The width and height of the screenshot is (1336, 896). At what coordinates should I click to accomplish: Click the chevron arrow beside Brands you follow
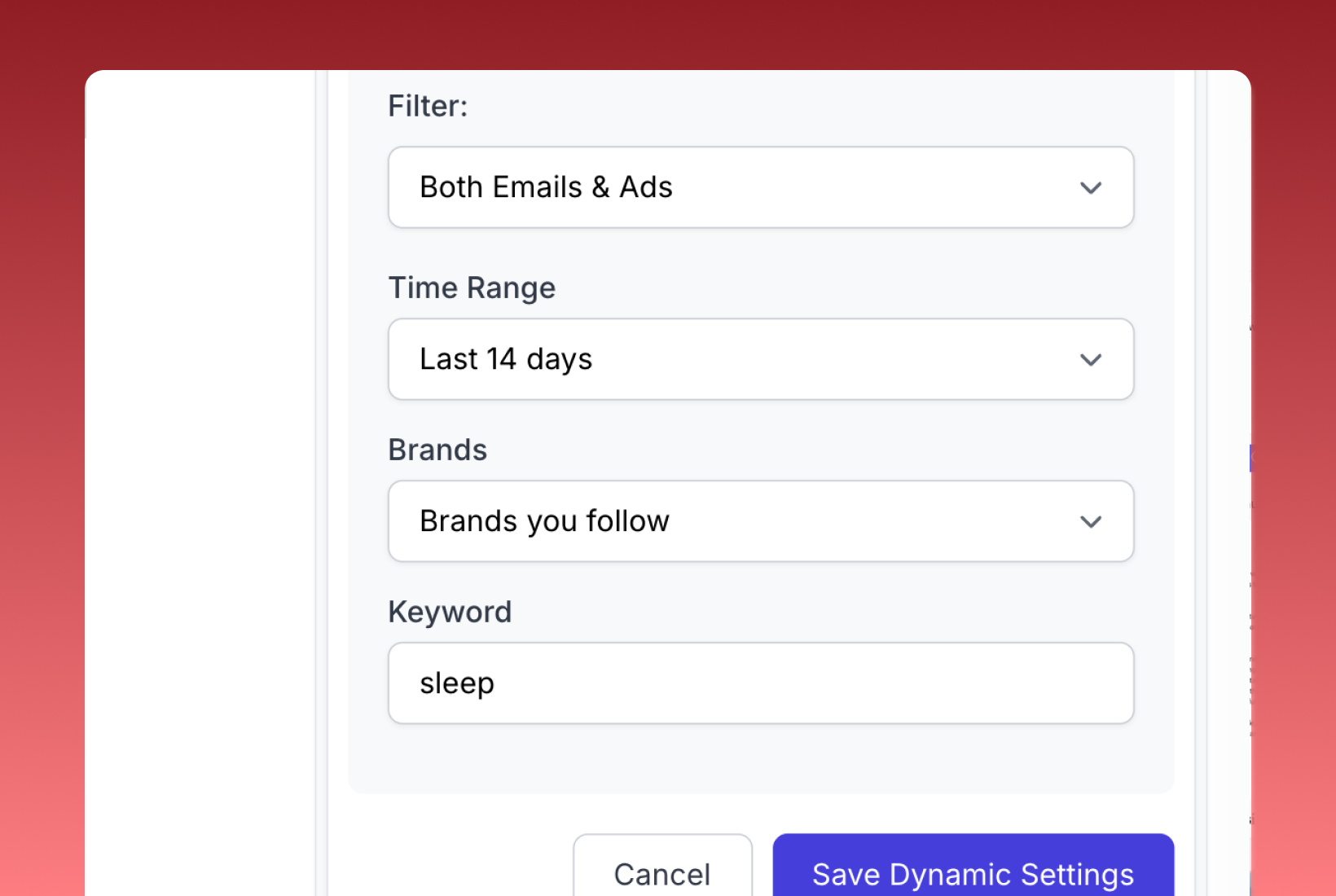coord(1091,522)
